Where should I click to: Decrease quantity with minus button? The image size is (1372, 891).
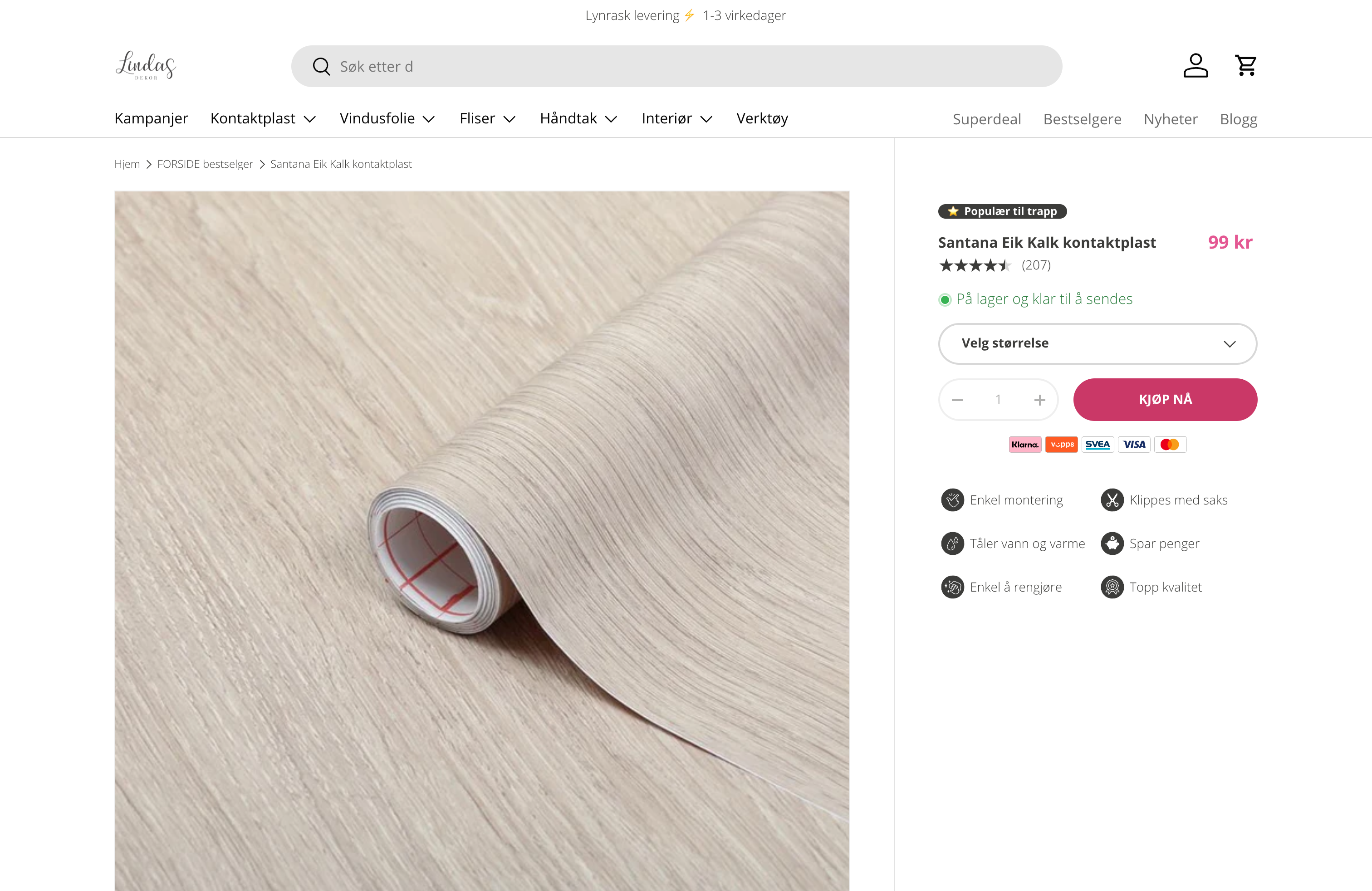click(957, 400)
